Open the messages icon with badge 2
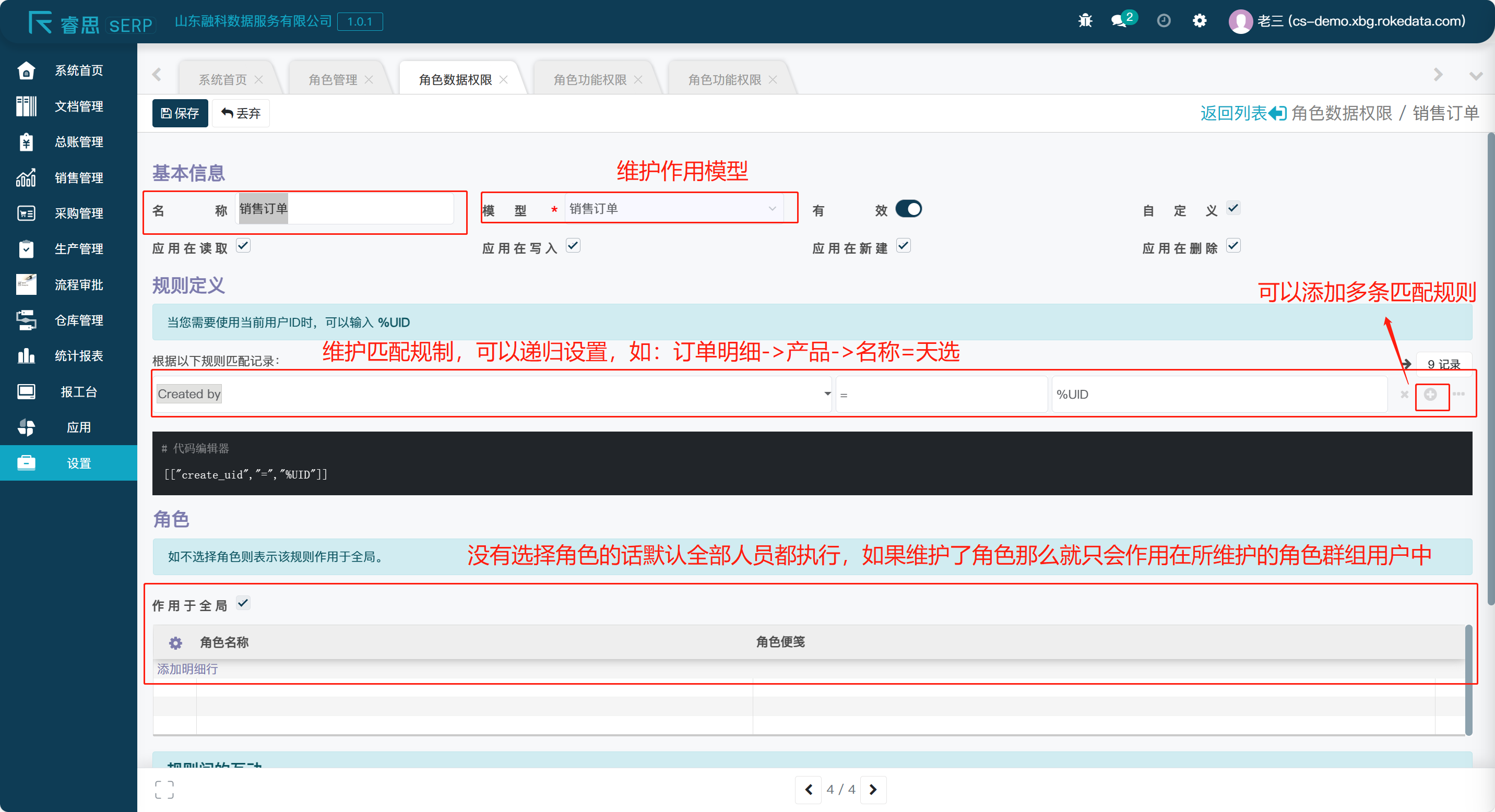 tap(1119, 21)
